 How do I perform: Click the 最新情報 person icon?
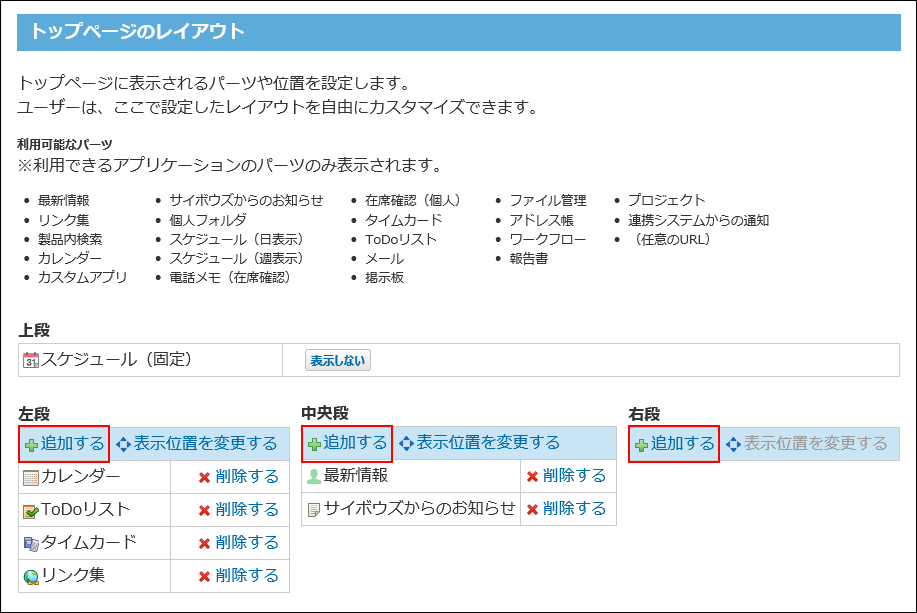pos(314,477)
